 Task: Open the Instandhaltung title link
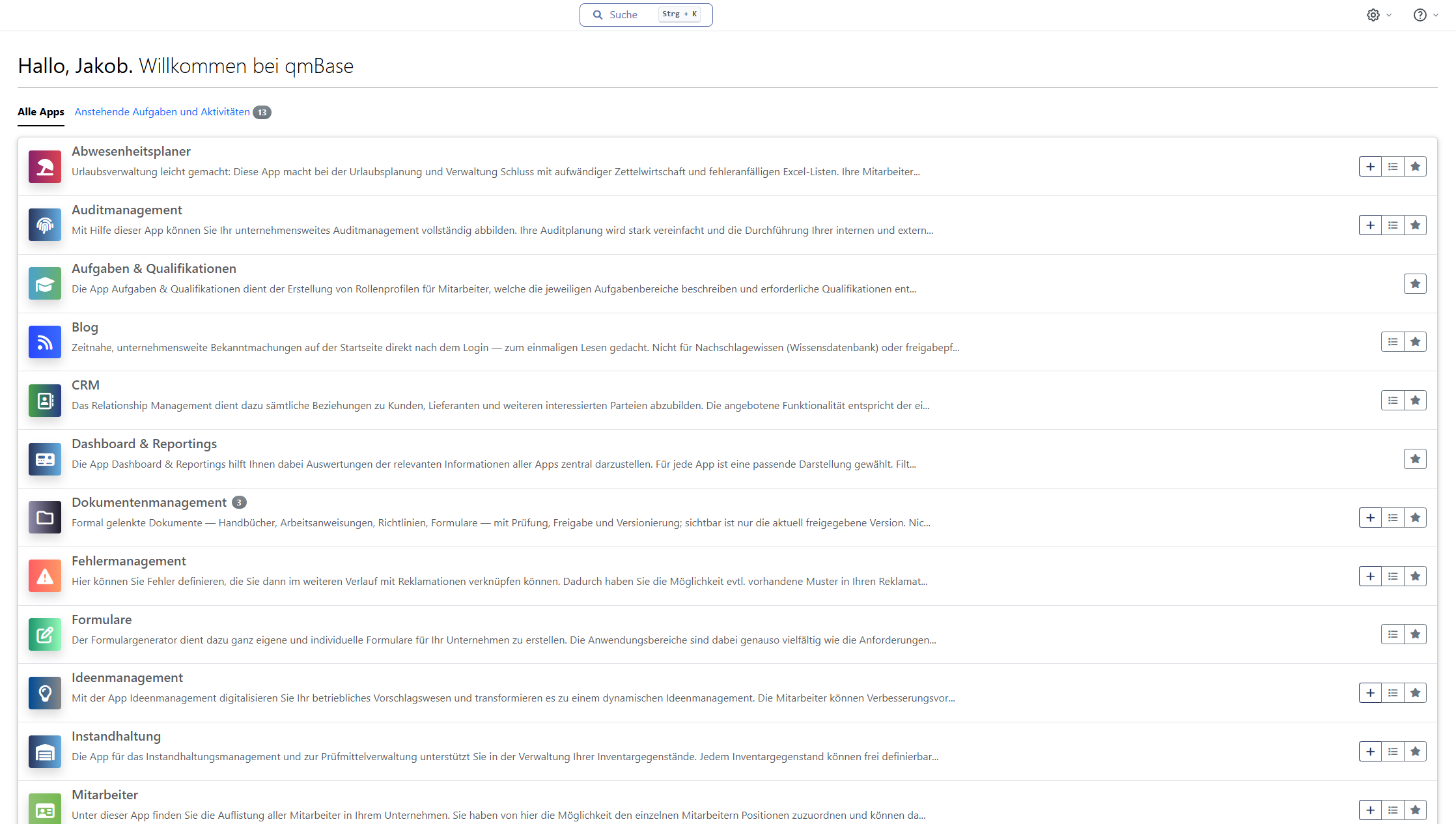(x=116, y=736)
